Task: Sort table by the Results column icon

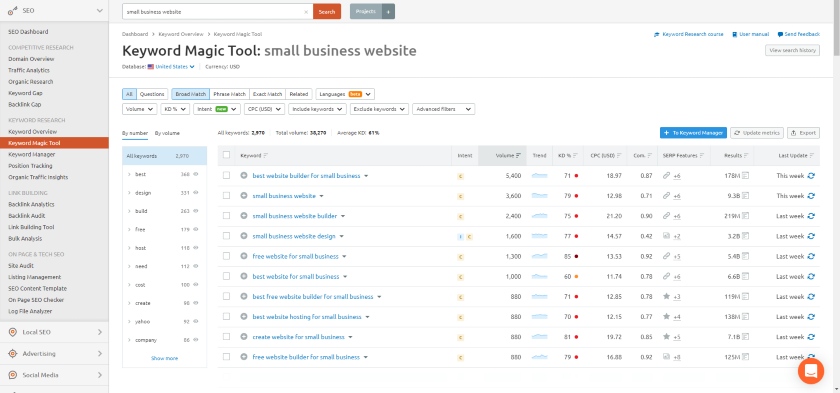Action: coord(746,156)
